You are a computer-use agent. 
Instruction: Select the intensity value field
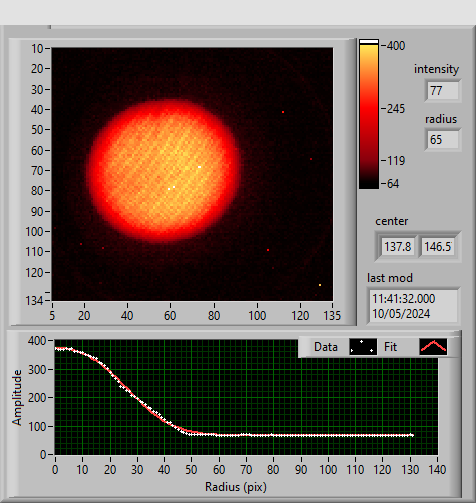click(442, 91)
